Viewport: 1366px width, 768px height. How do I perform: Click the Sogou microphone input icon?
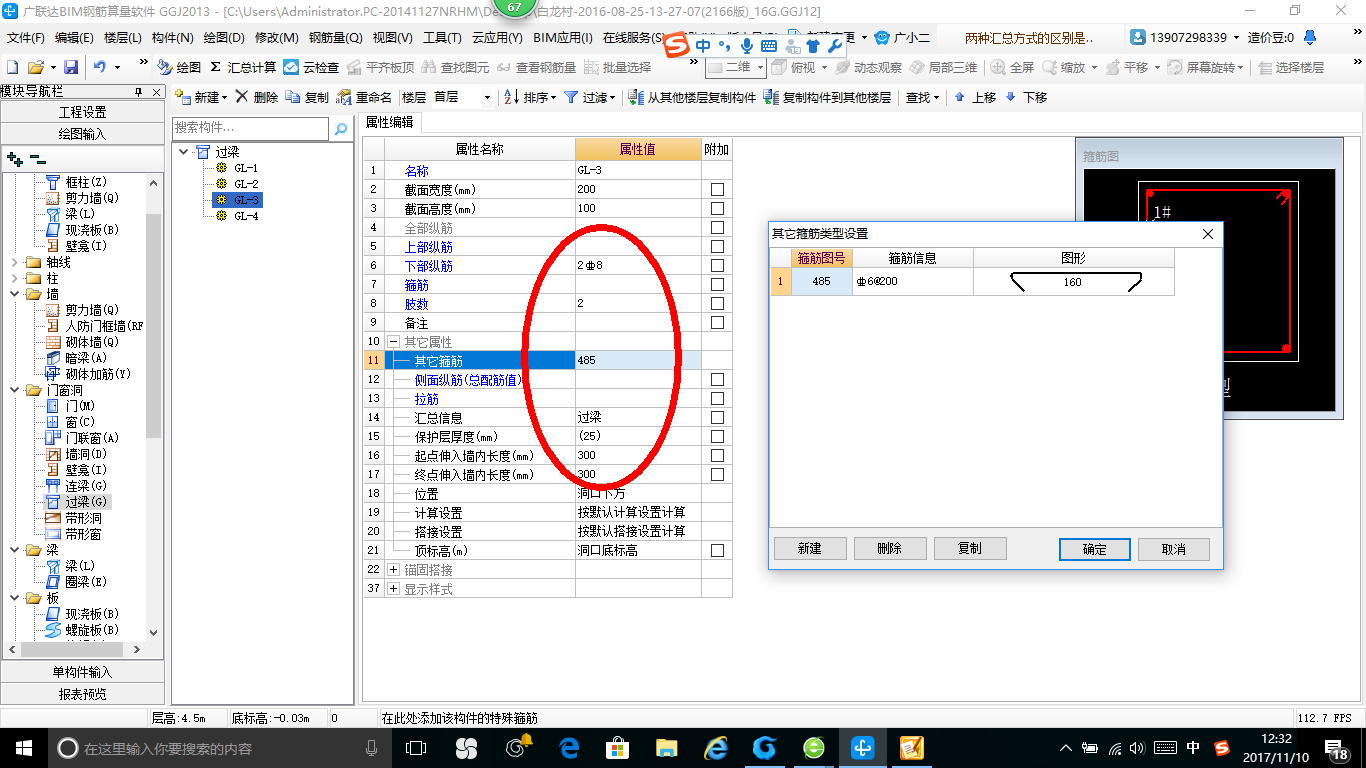[747, 46]
